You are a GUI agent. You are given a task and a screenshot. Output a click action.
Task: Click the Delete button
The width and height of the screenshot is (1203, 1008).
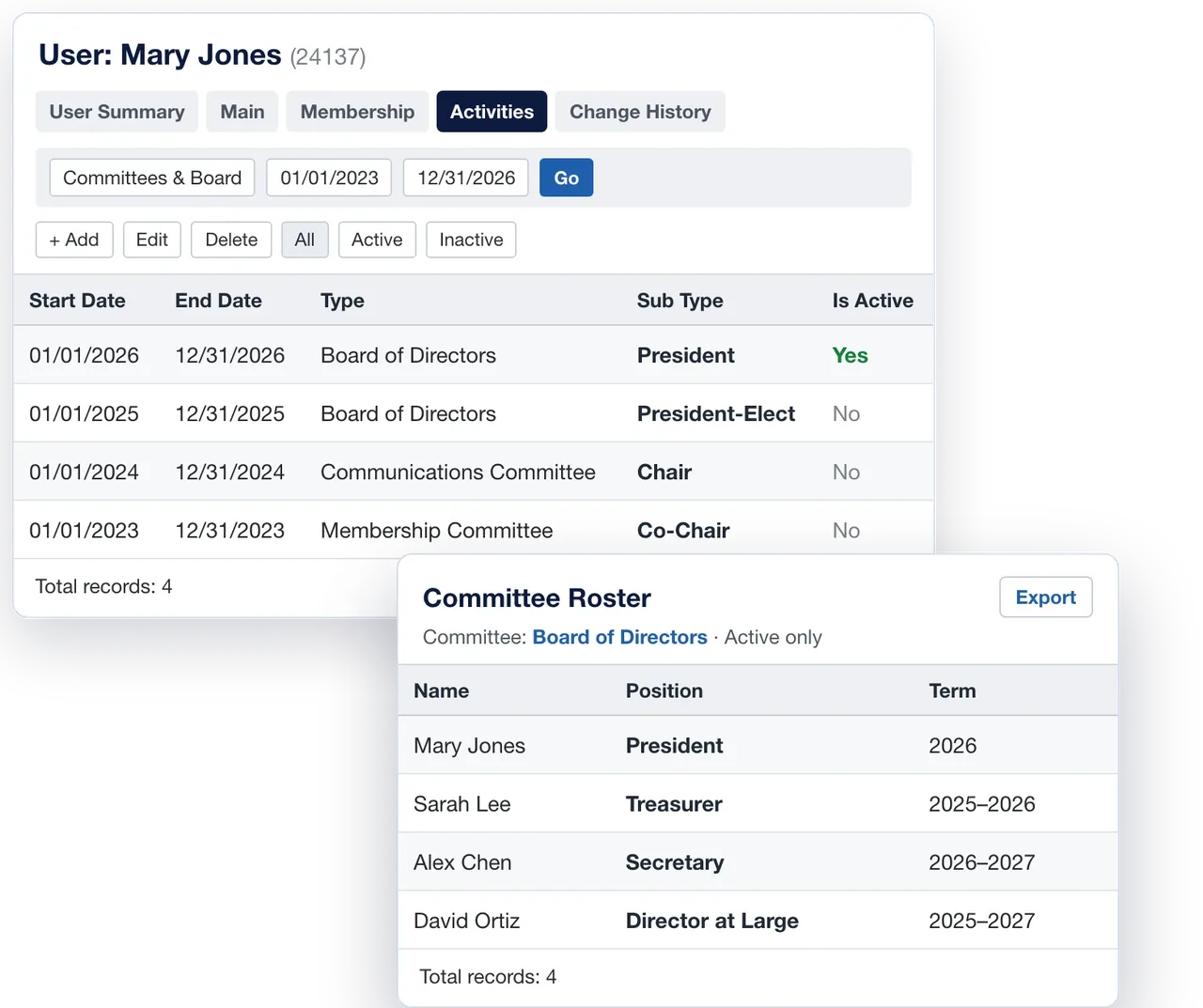coord(231,240)
